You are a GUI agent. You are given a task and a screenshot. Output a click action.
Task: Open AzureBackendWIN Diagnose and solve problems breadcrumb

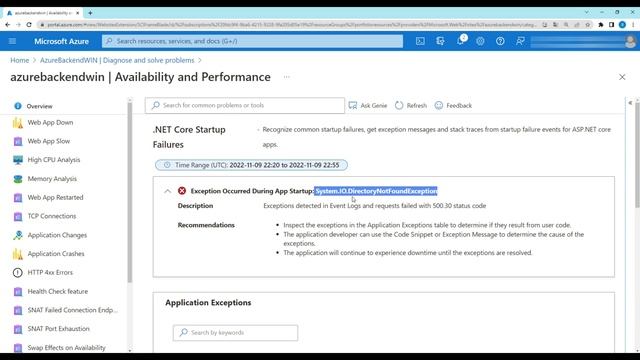[117, 60]
